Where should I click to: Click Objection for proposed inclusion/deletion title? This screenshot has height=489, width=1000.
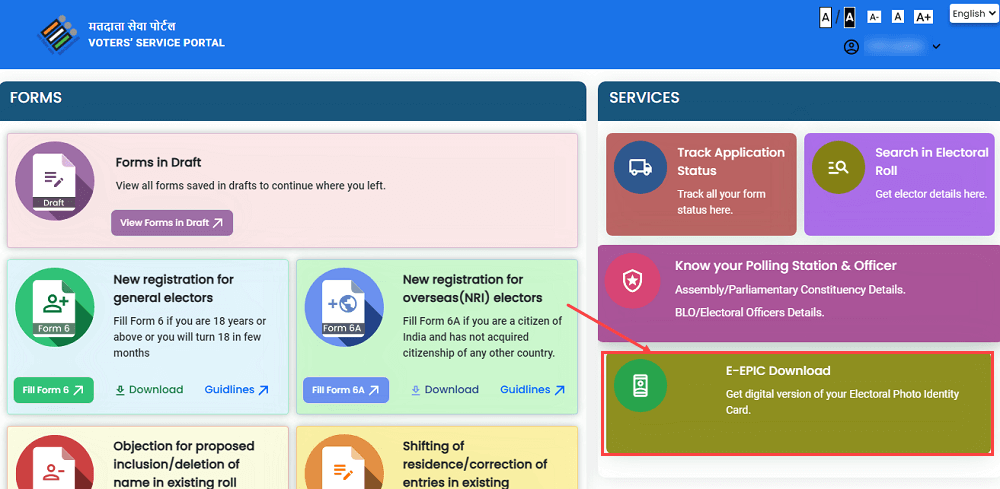pyautogui.click(x=184, y=464)
